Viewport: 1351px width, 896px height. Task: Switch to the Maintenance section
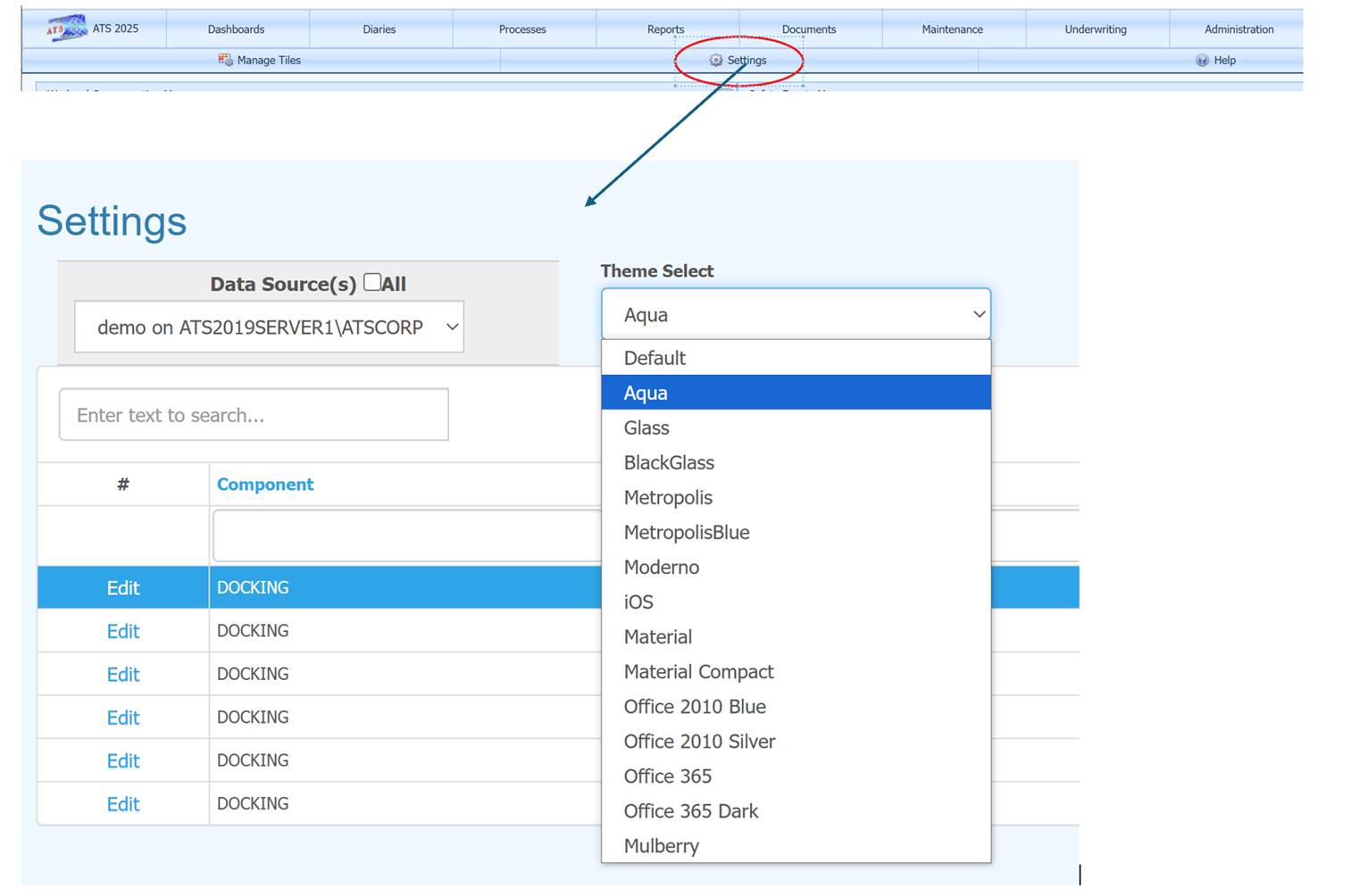[952, 29]
